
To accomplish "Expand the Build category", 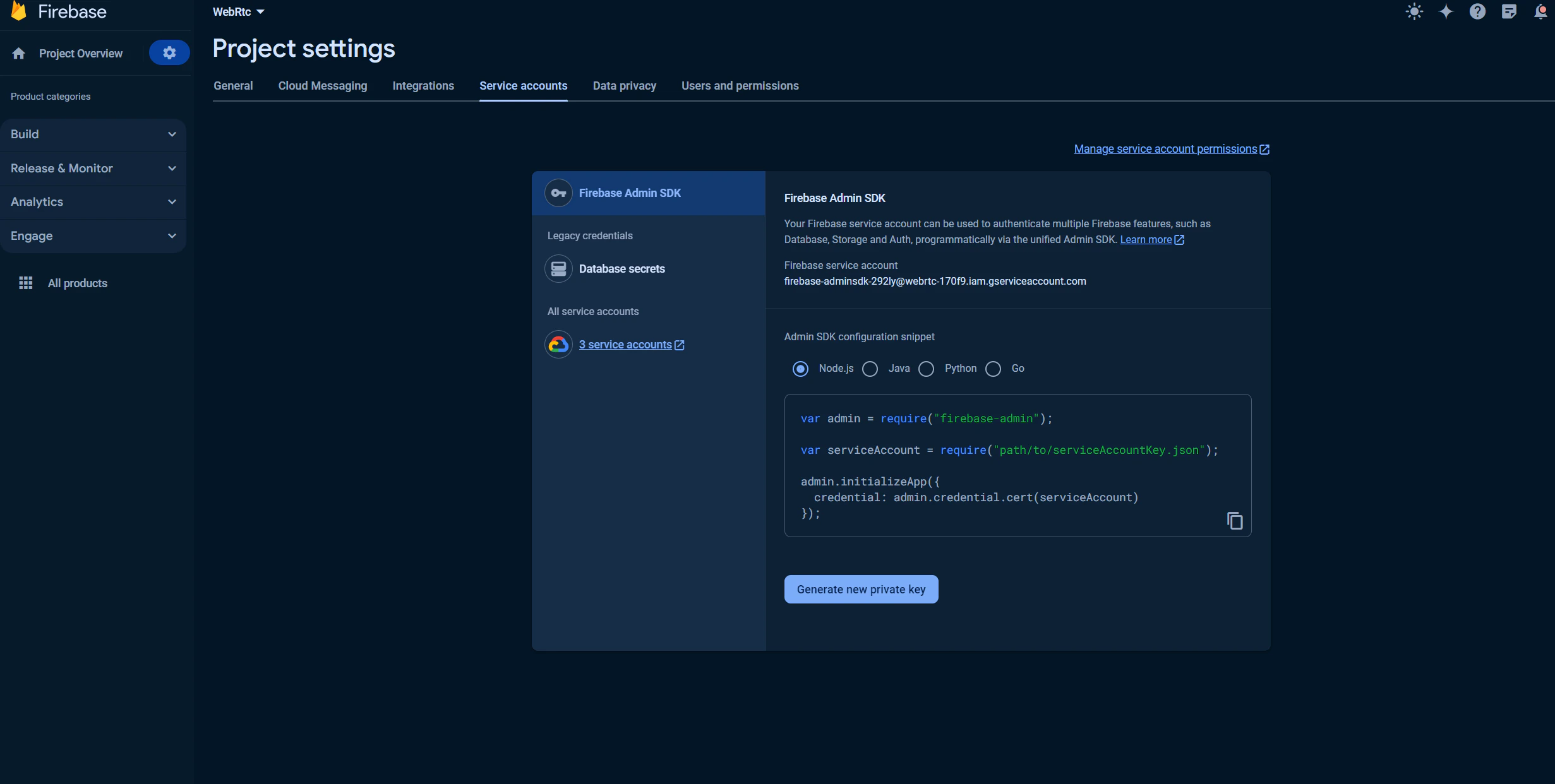I will [92, 134].
